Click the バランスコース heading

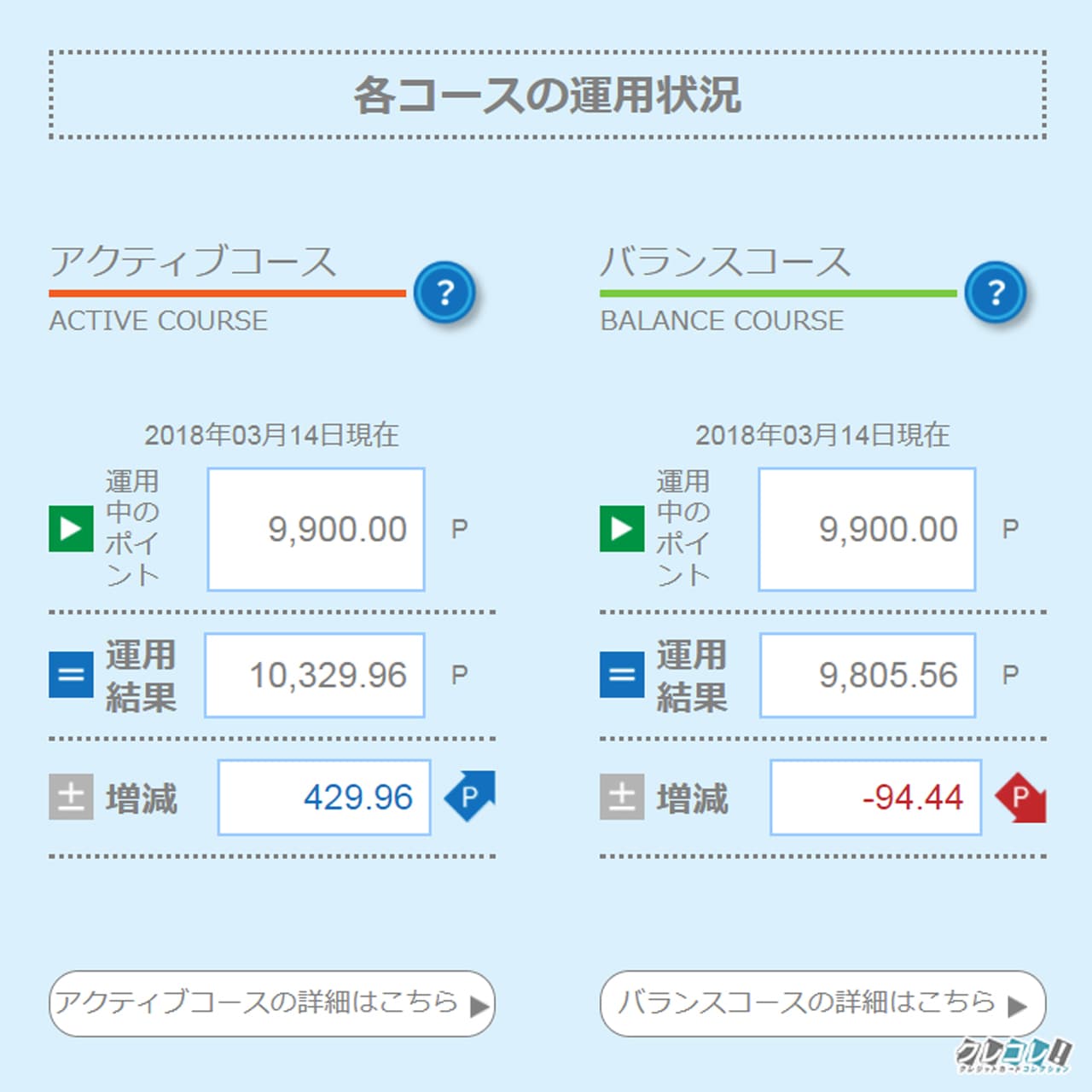(726, 261)
